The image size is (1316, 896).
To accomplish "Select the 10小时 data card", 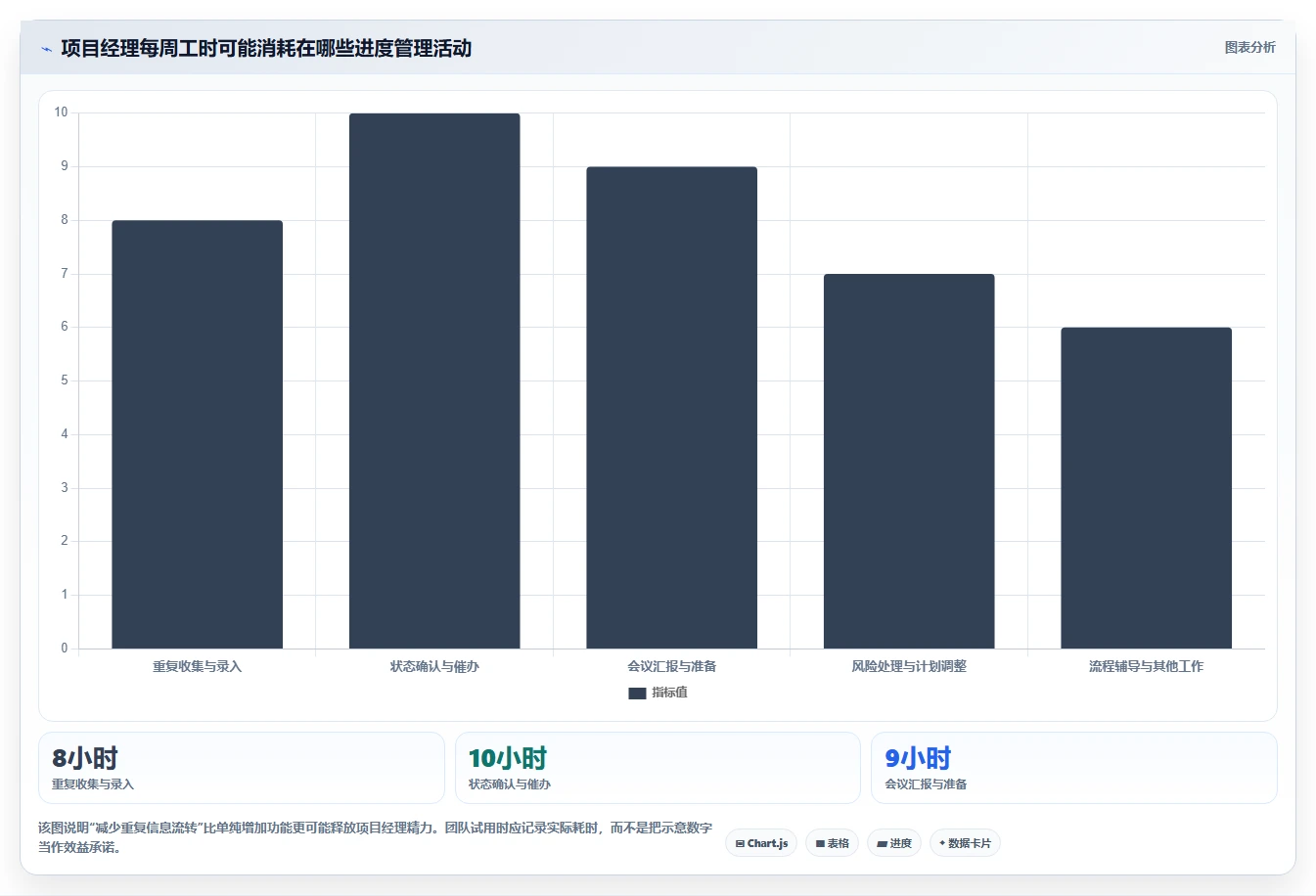I will (x=658, y=768).
